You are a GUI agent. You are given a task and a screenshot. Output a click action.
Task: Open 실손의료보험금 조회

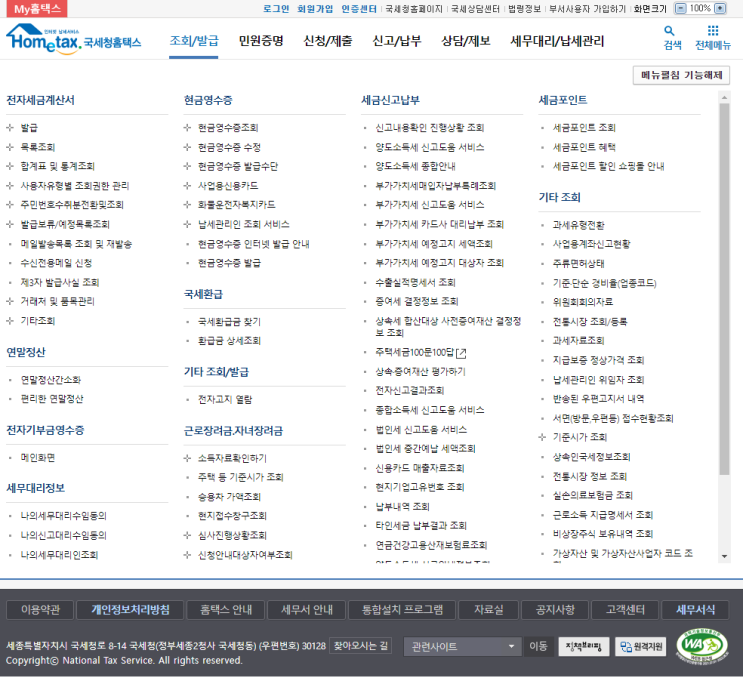coord(593,496)
